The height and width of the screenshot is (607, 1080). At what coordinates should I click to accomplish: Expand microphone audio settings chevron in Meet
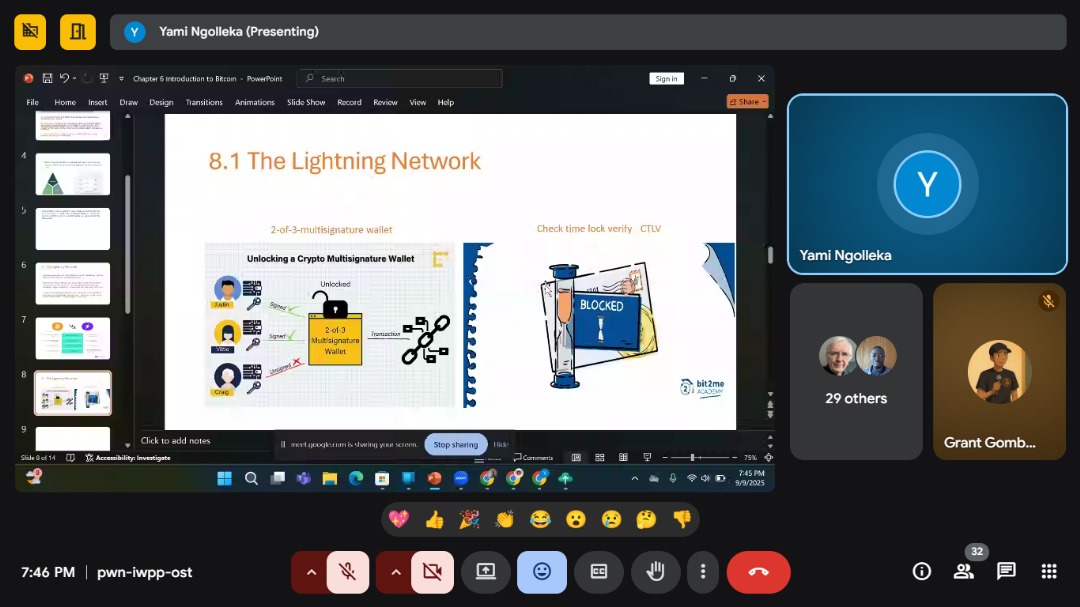click(310, 571)
